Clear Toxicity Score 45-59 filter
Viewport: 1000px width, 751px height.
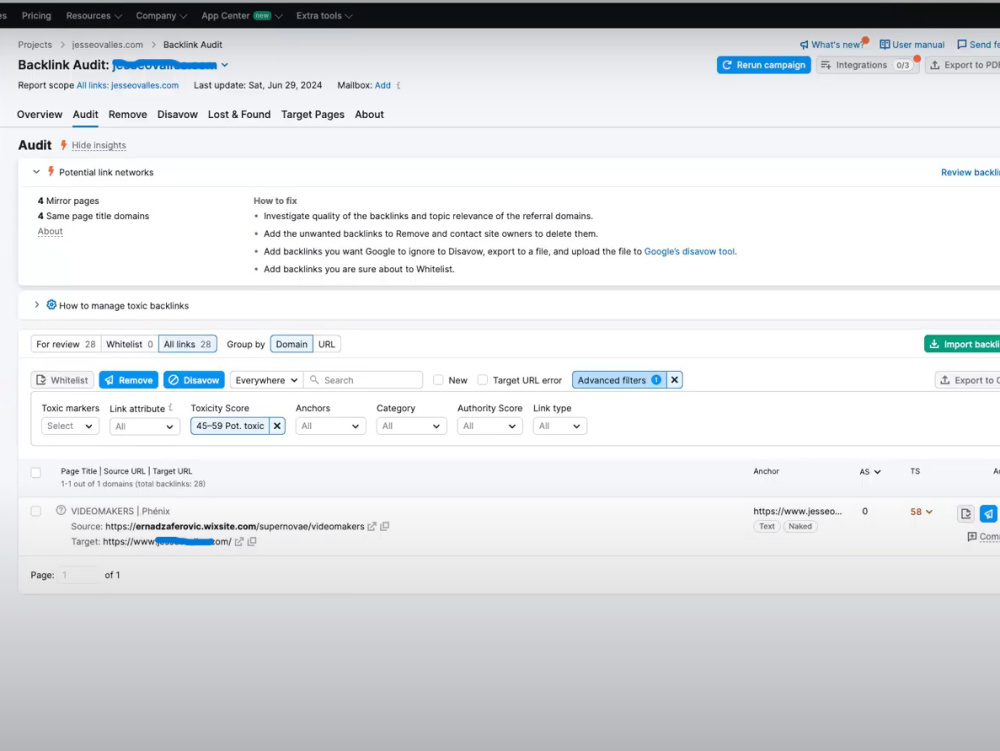[x=277, y=426]
